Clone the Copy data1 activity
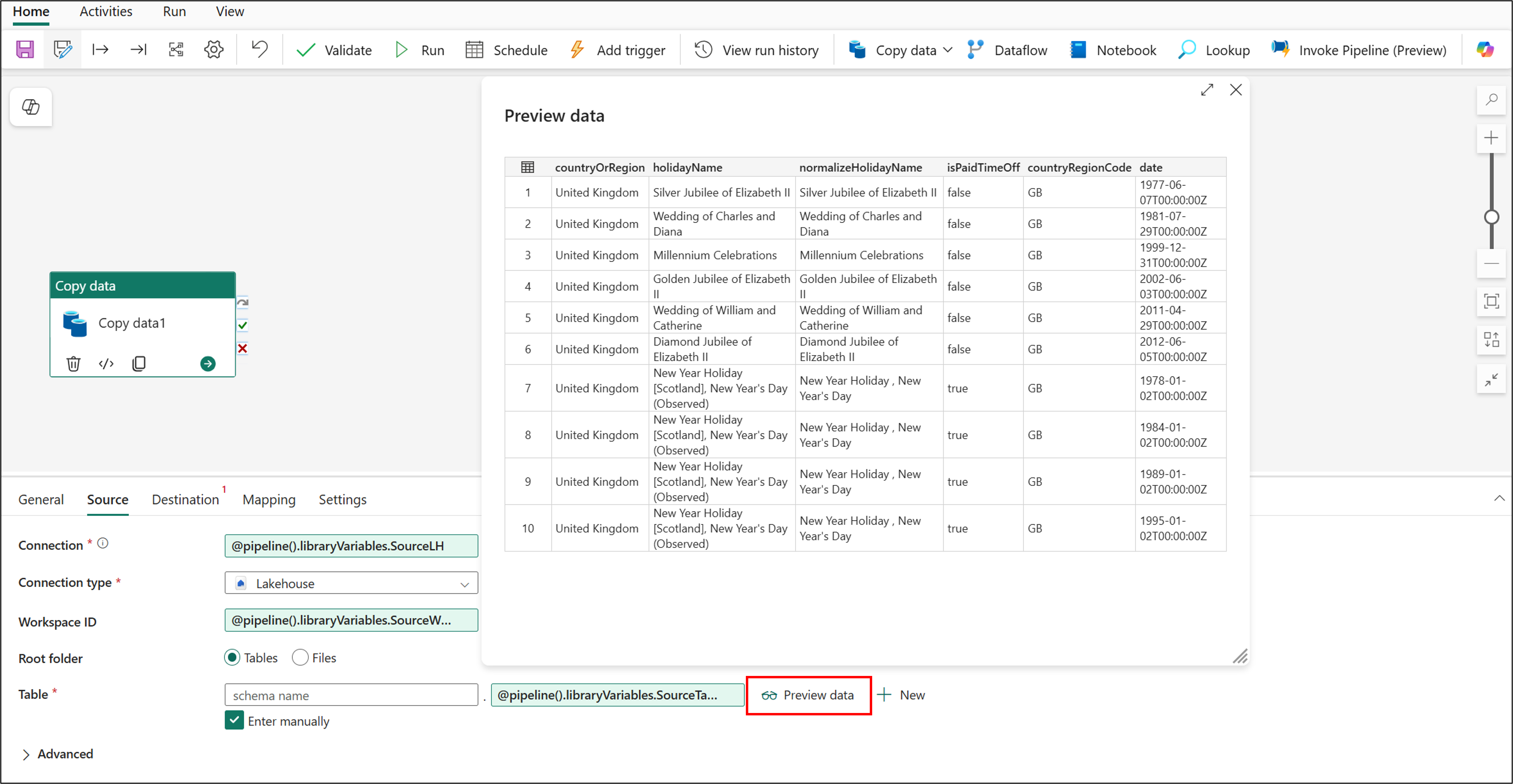 (139, 364)
